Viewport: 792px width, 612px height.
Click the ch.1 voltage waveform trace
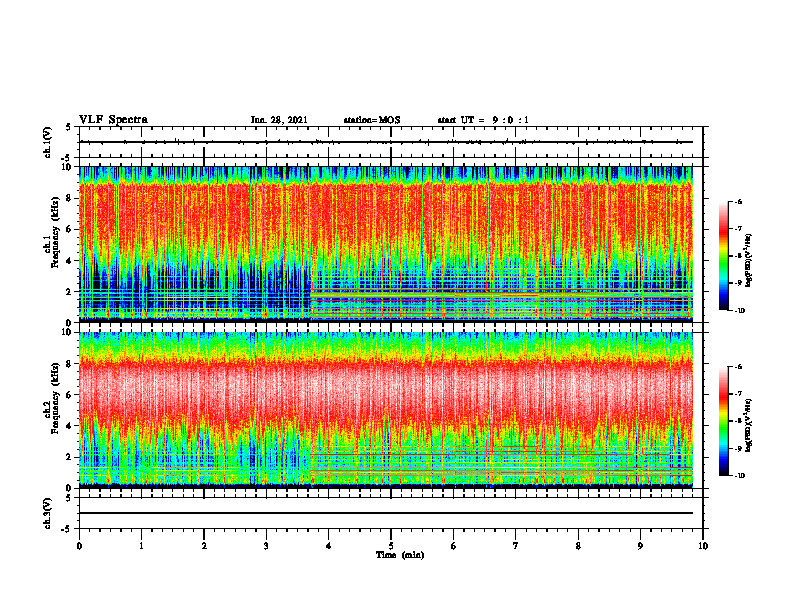(386, 142)
